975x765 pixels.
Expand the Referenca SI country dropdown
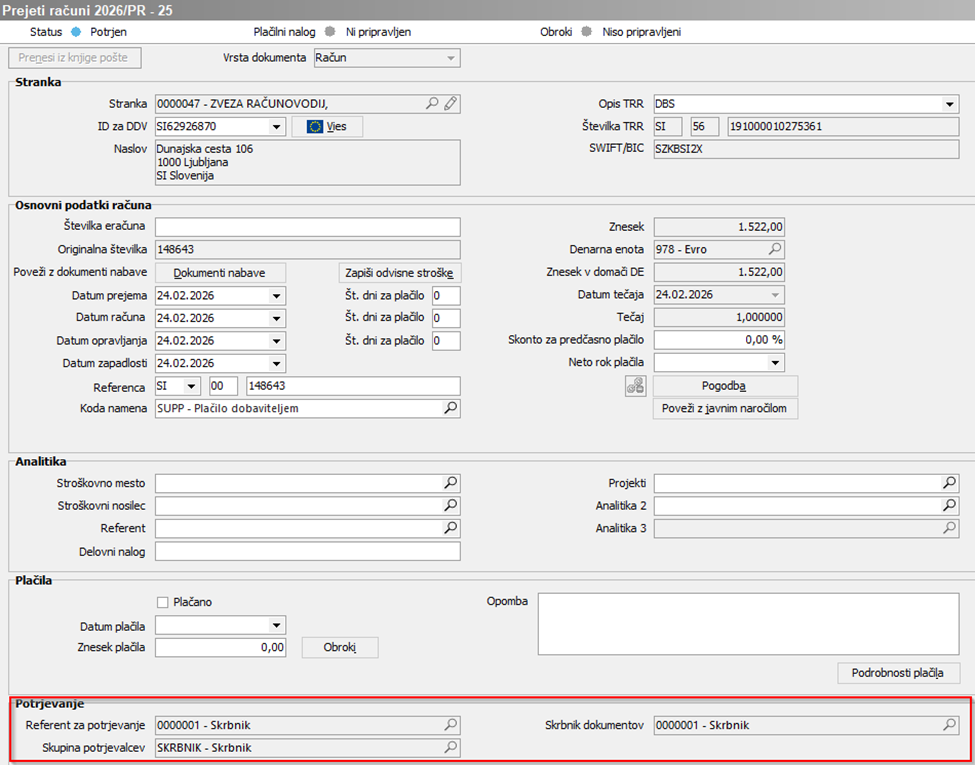(192, 386)
